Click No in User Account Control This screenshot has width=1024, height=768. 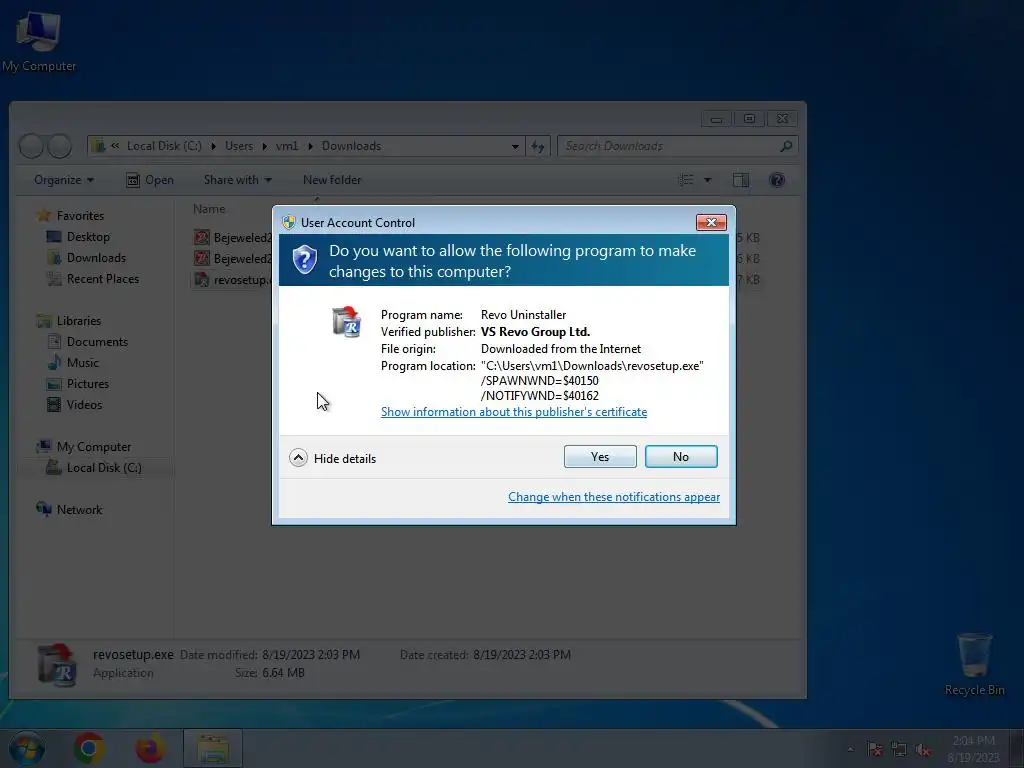(x=680, y=456)
